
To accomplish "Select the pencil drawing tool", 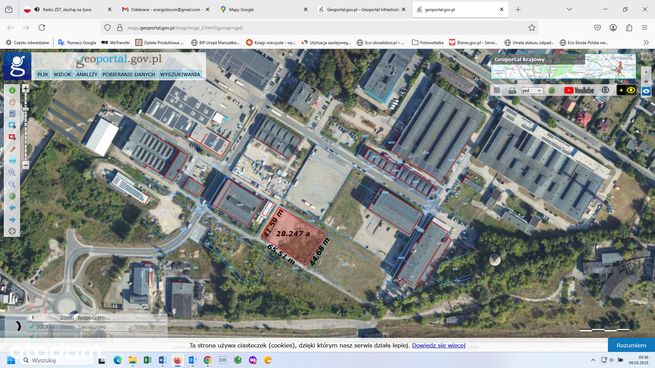I will click(x=12, y=149).
